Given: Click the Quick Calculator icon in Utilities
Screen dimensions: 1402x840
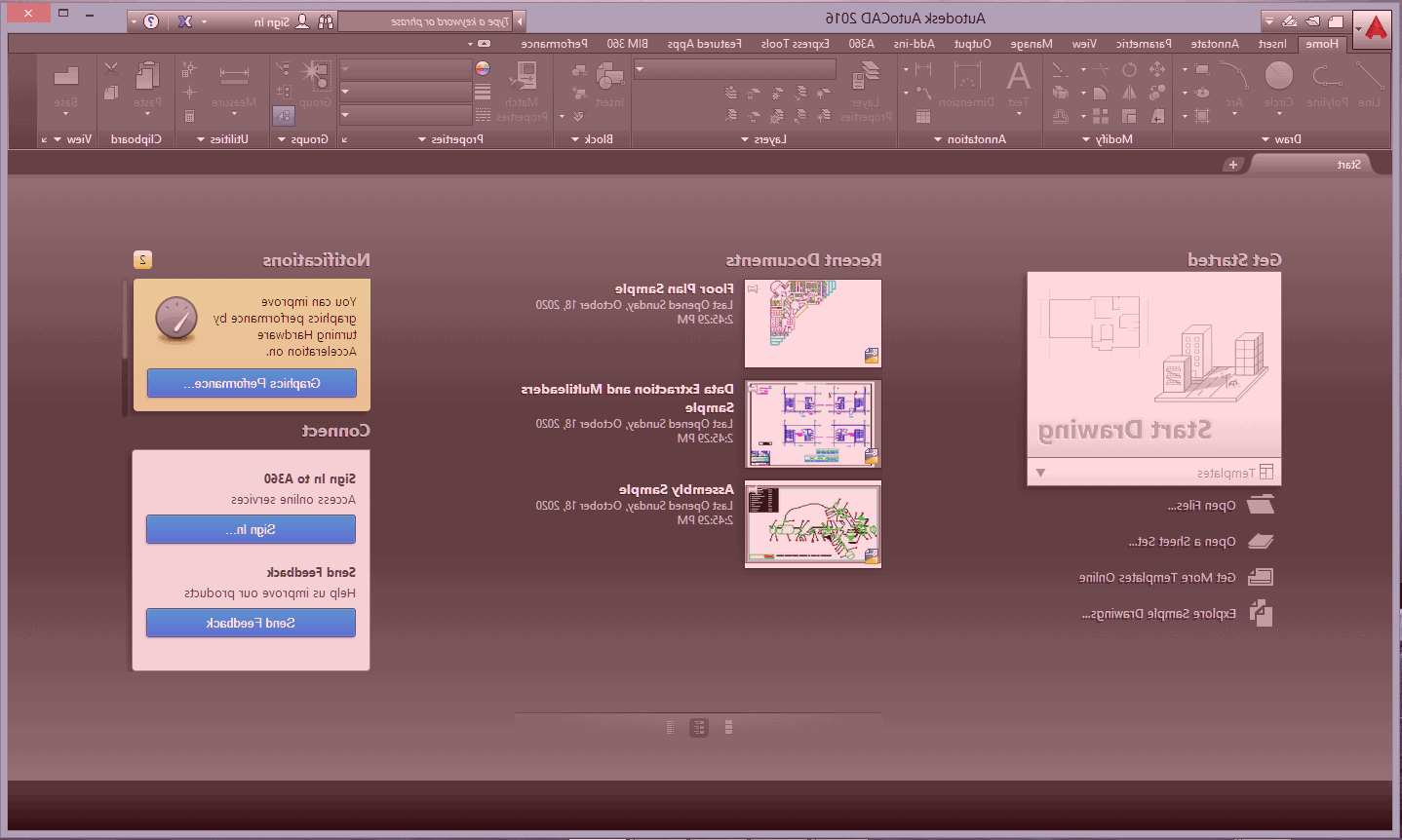Looking at the screenshot, I should [189, 116].
